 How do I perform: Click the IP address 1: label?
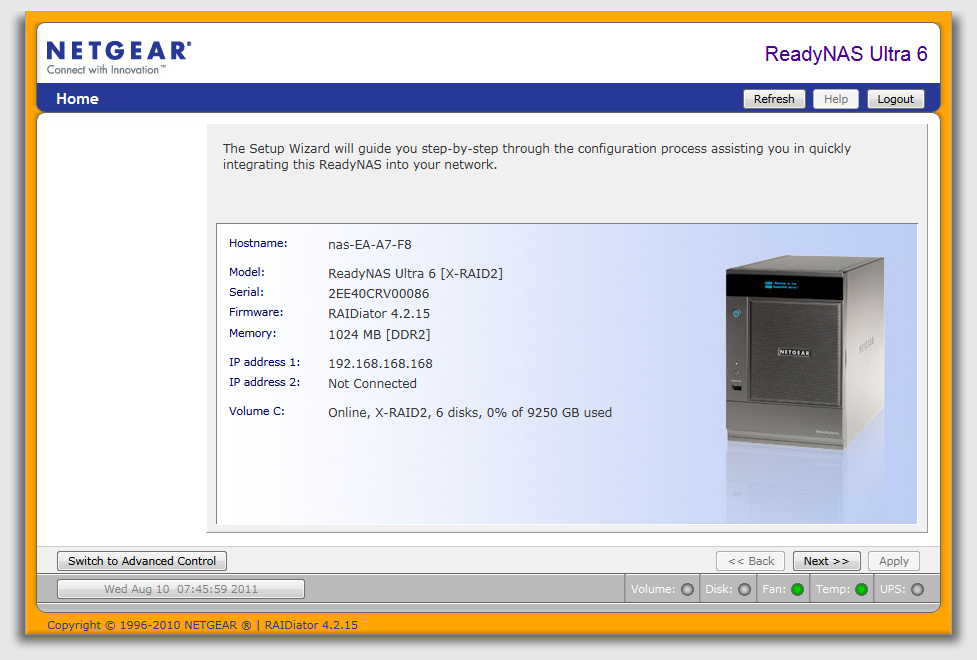pyautogui.click(x=264, y=361)
